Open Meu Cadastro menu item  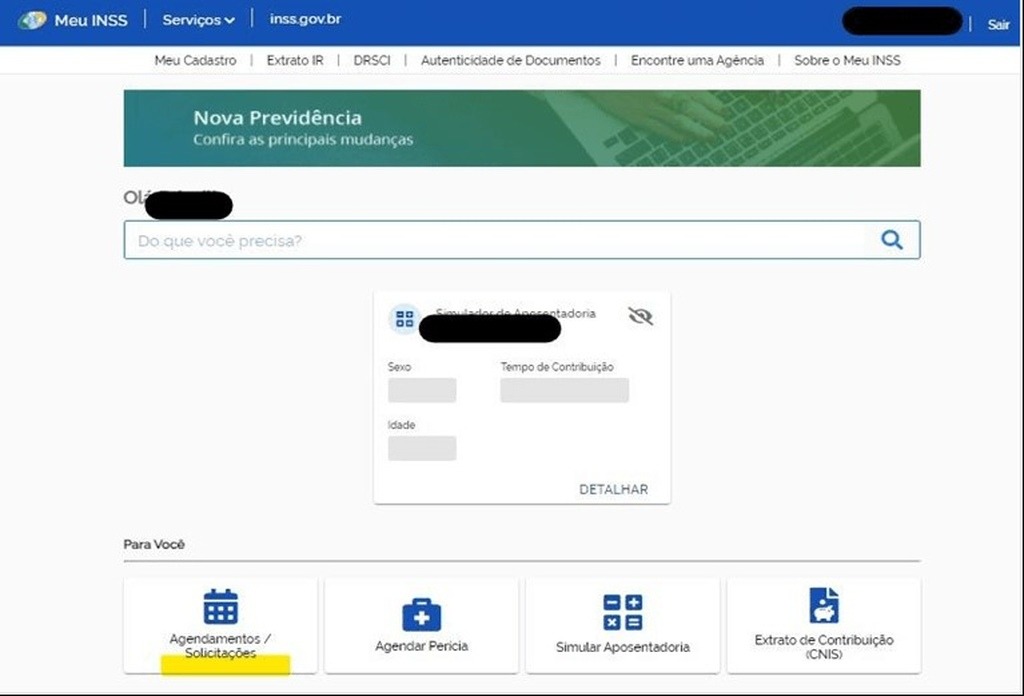click(x=195, y=61)
